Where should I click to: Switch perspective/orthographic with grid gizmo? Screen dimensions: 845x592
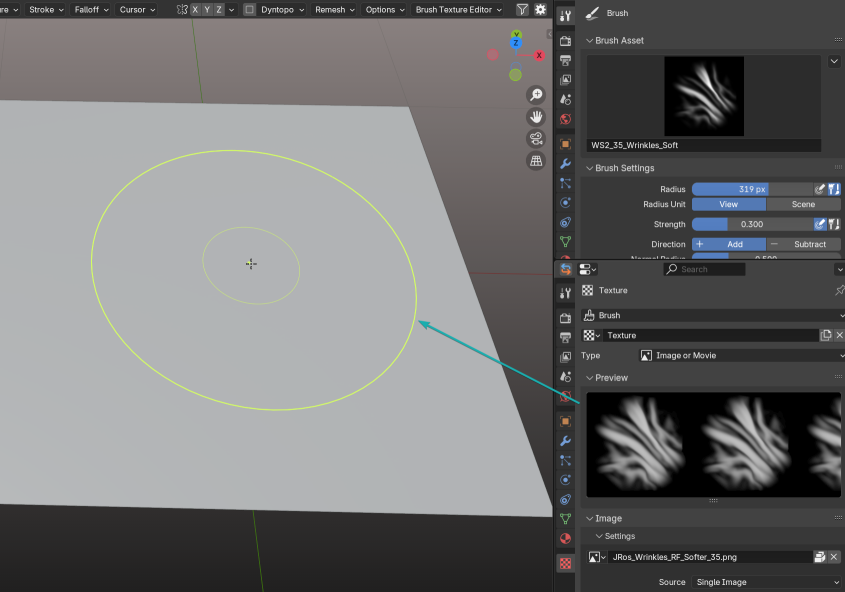(536, 161)
